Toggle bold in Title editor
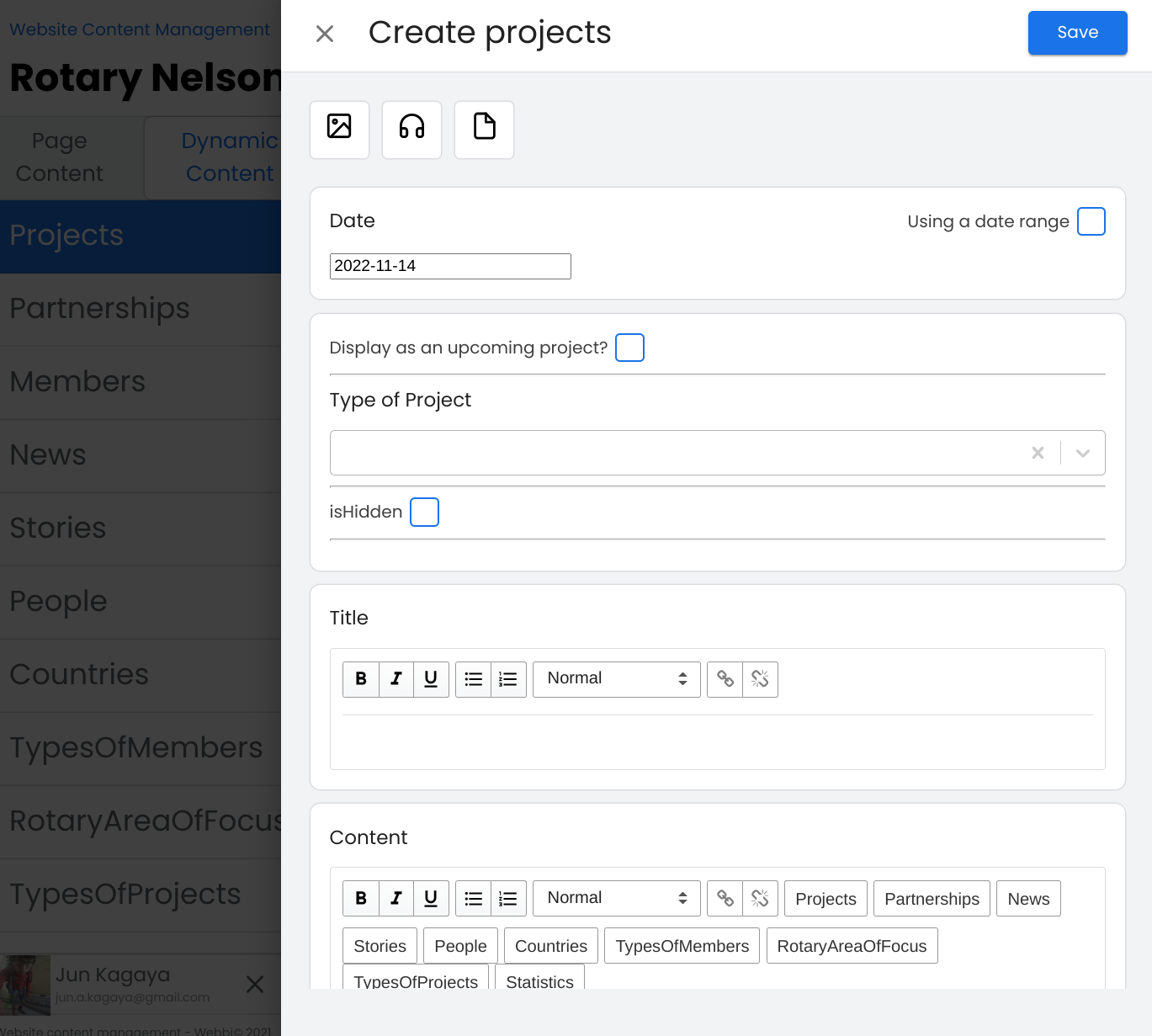Viewport: 1152px width, 1036px height. 361,679
